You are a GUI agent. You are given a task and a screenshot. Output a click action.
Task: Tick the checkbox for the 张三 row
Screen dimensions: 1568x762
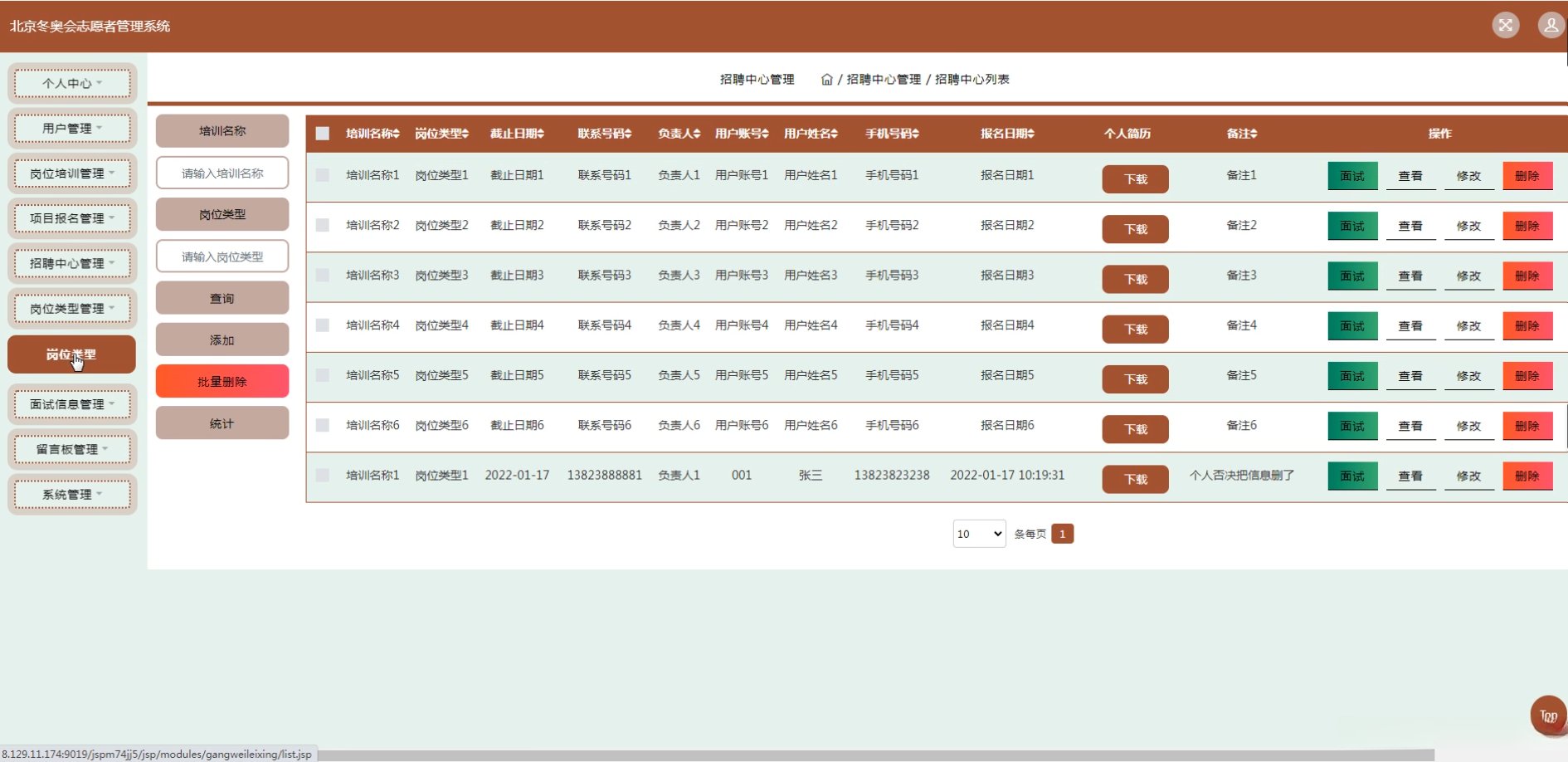click(x=323, y=476)
